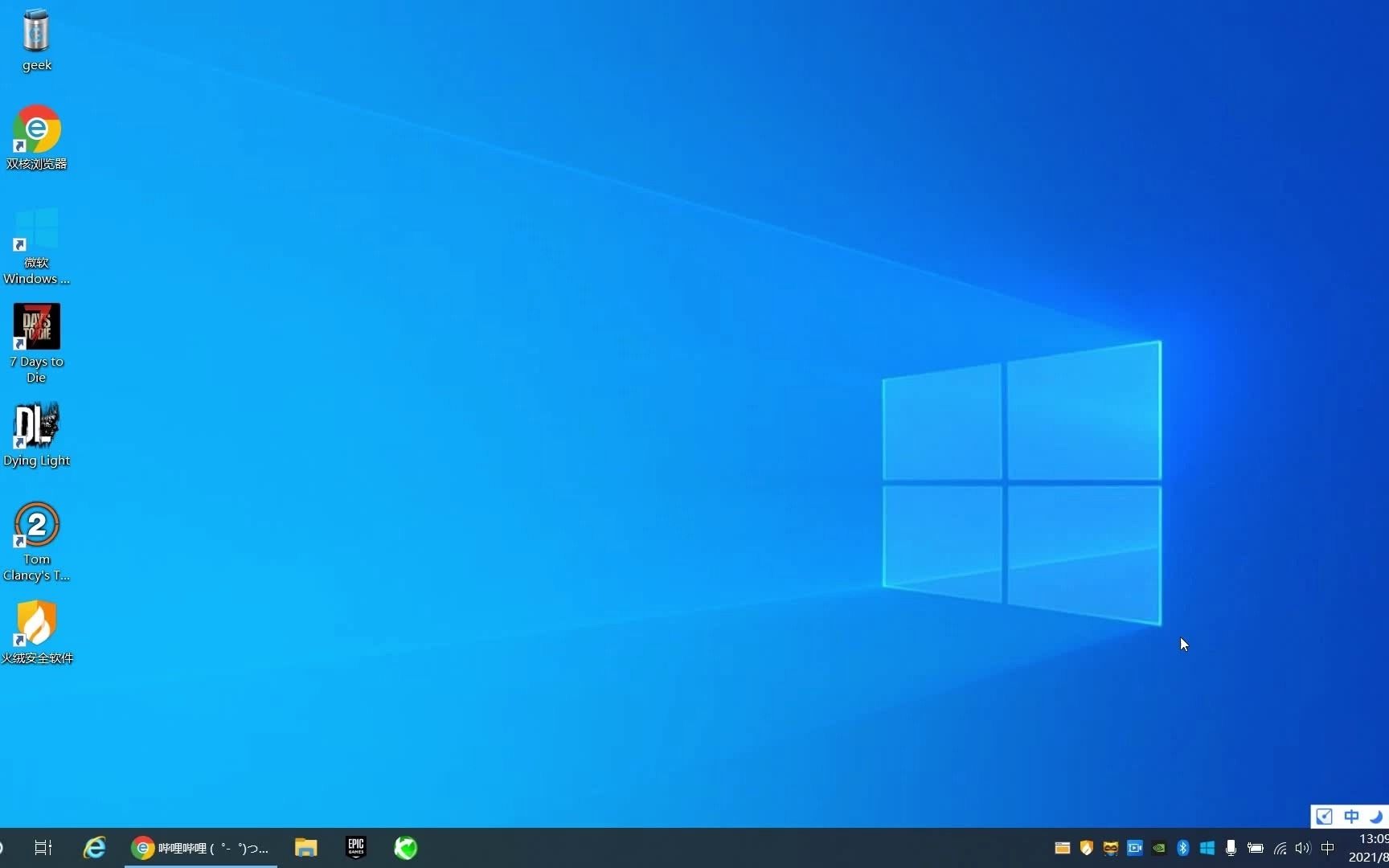Click the orange window tray icon

click(1062, 848)
